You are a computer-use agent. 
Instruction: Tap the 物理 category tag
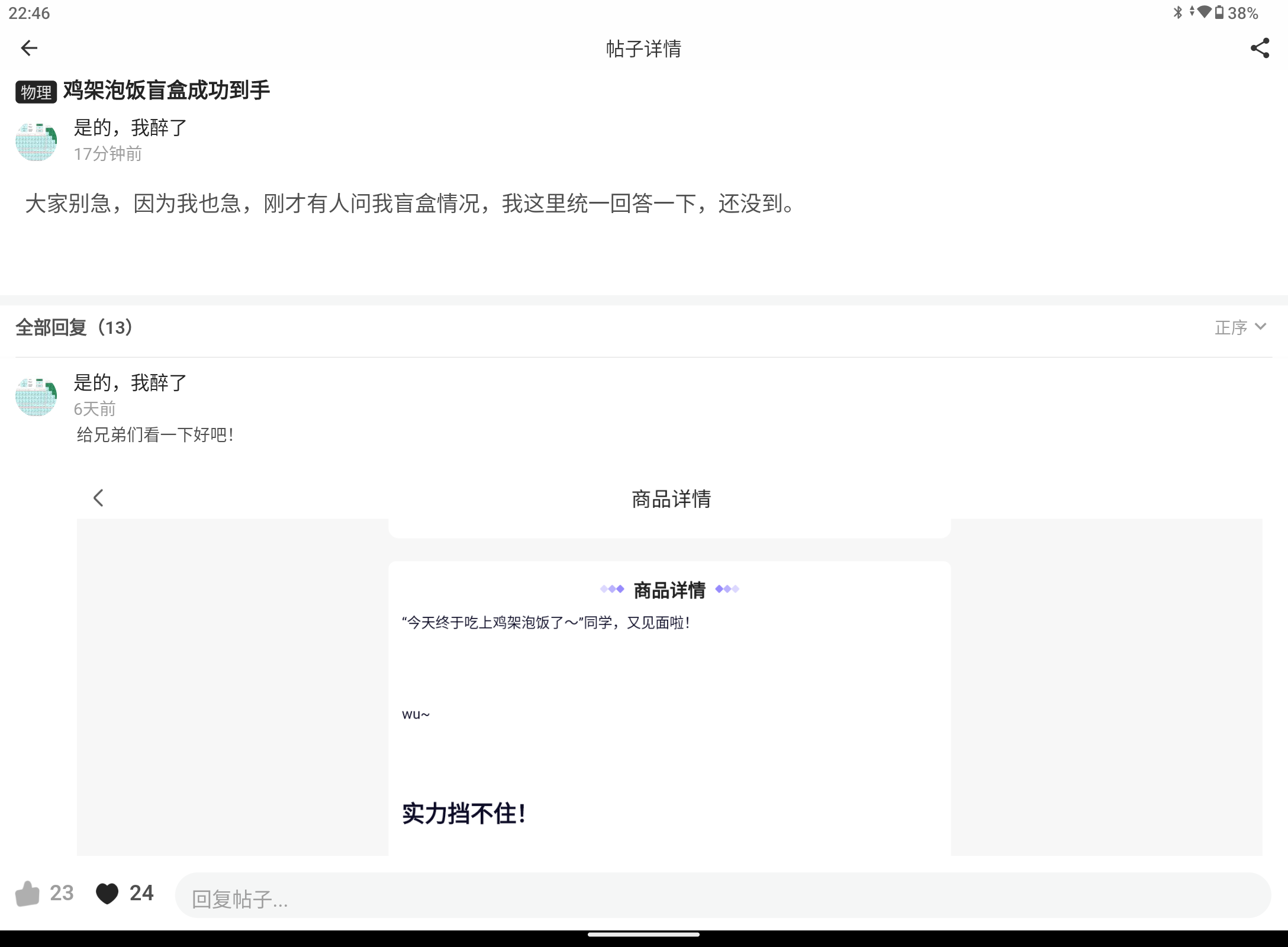(x=36, y=92)
